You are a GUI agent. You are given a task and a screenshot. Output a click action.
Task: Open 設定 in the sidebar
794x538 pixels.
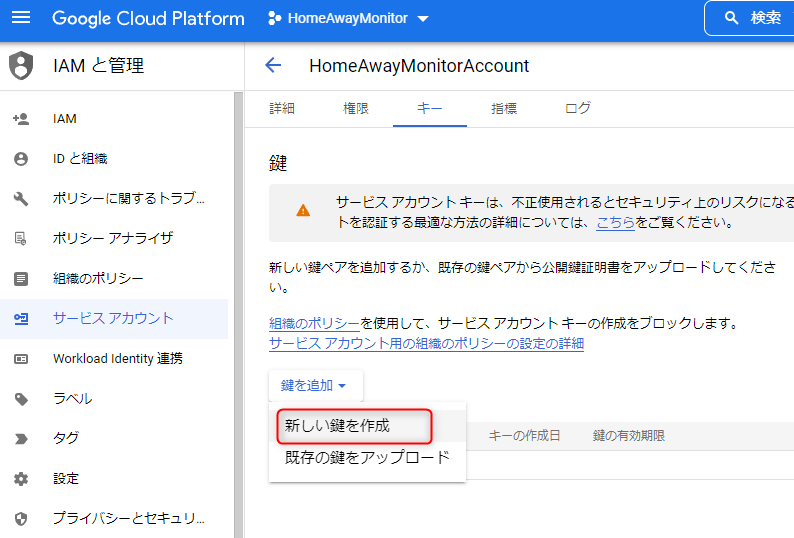(x=114, y=479)
